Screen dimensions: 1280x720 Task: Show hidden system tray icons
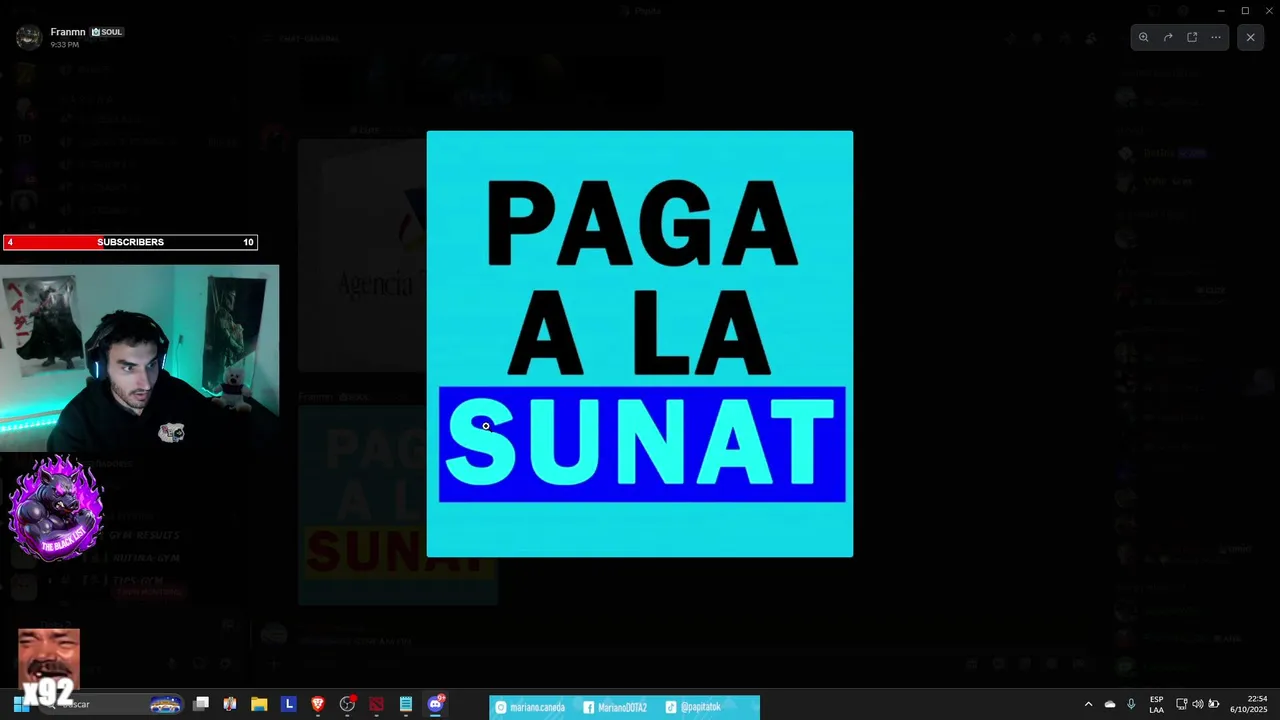[x=1089, y=704]
